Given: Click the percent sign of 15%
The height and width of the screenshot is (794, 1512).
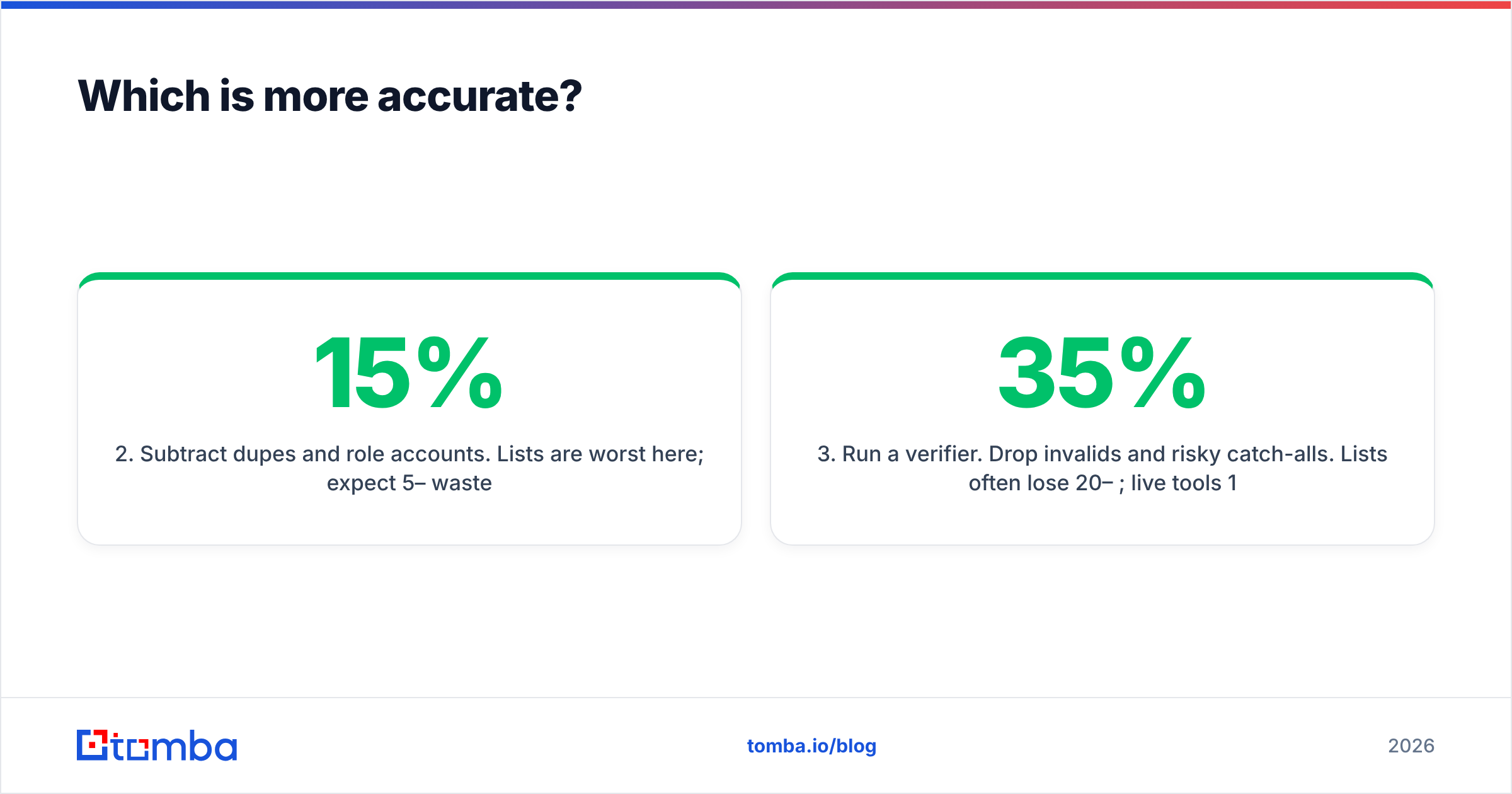Looking at the screenshot, I should pos(460,372).
